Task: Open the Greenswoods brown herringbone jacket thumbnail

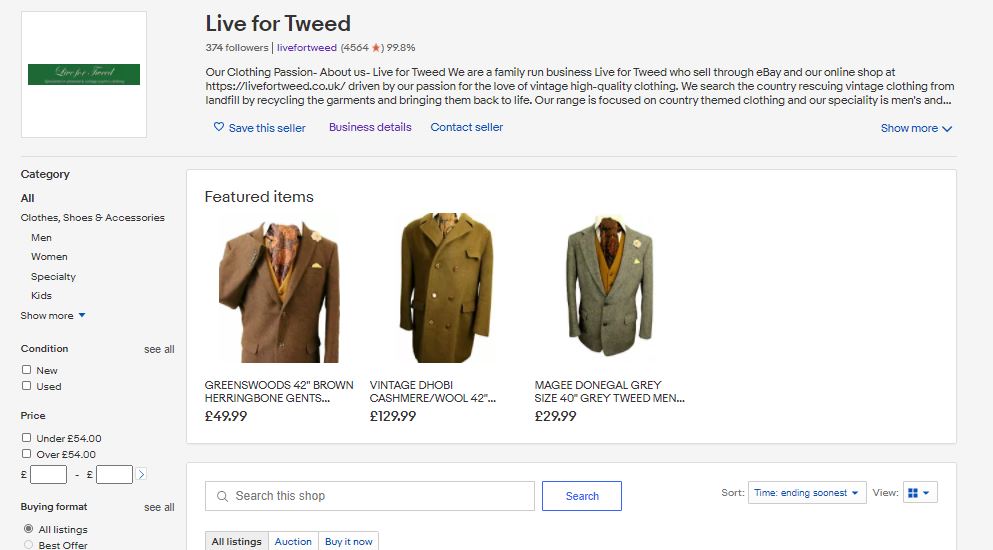Action: click(x=279, y=288)
